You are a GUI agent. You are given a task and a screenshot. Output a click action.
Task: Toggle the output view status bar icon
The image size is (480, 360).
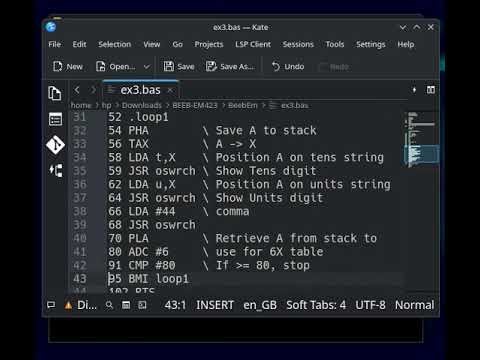(x=51, y=305)
